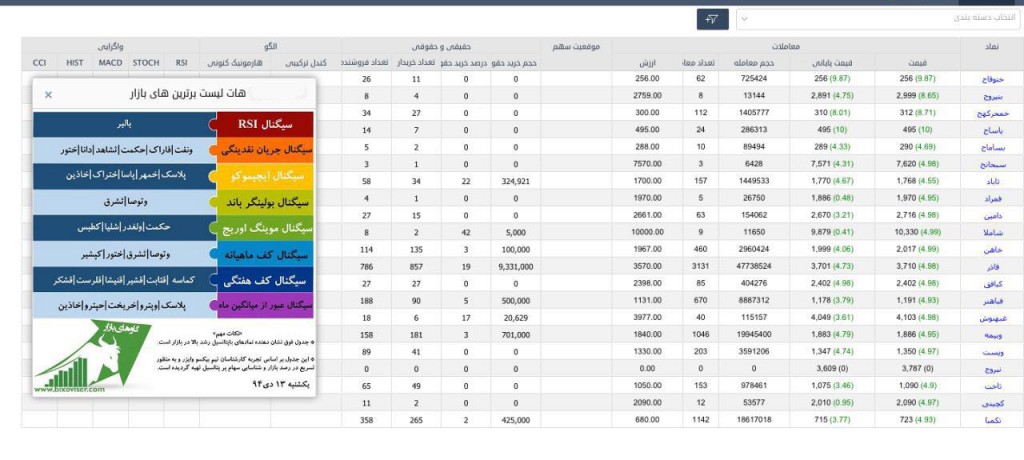Sort by the قیمت پایانی column header

point(832,63)
